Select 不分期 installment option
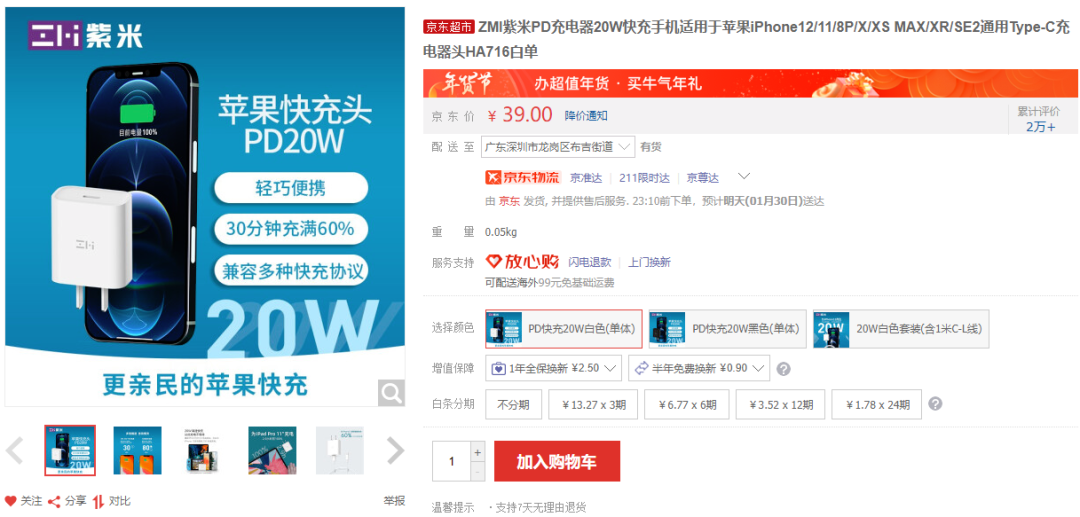The width and height of the screenshot is (1080, 517). pyautogui.click(x=514, y=404)
